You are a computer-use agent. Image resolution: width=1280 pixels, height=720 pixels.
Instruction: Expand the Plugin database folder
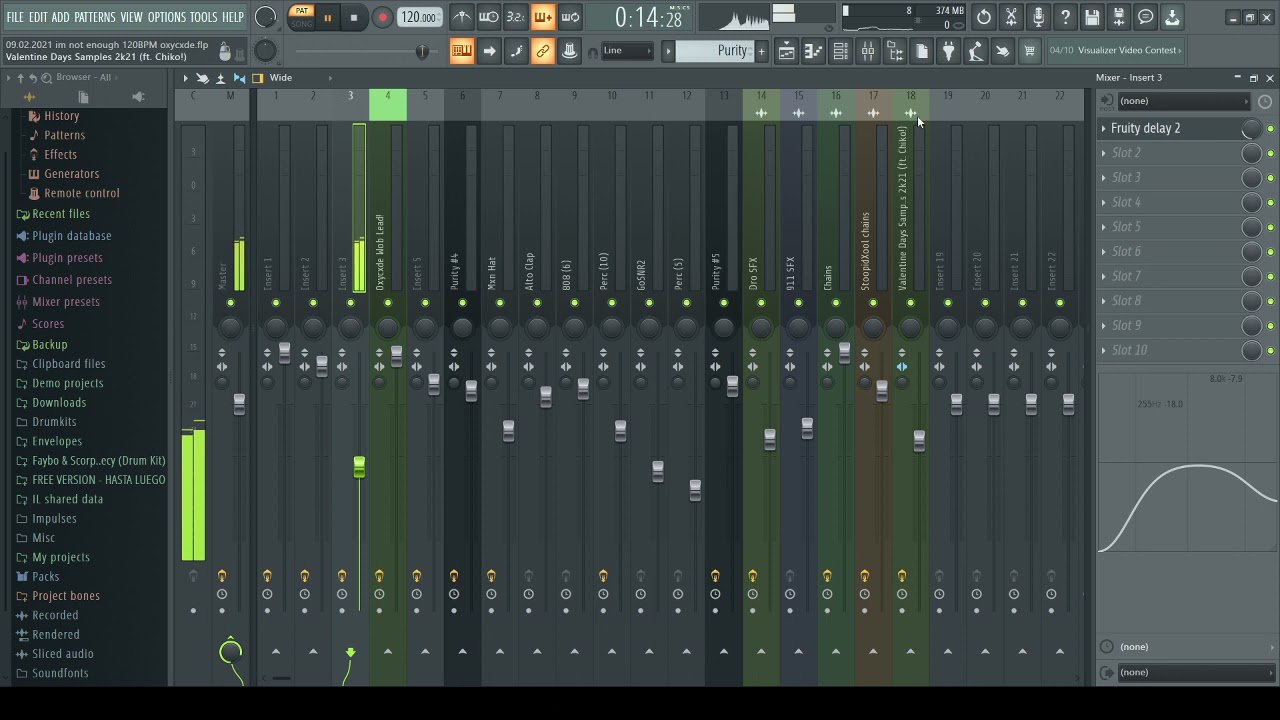tap(71, 236)
